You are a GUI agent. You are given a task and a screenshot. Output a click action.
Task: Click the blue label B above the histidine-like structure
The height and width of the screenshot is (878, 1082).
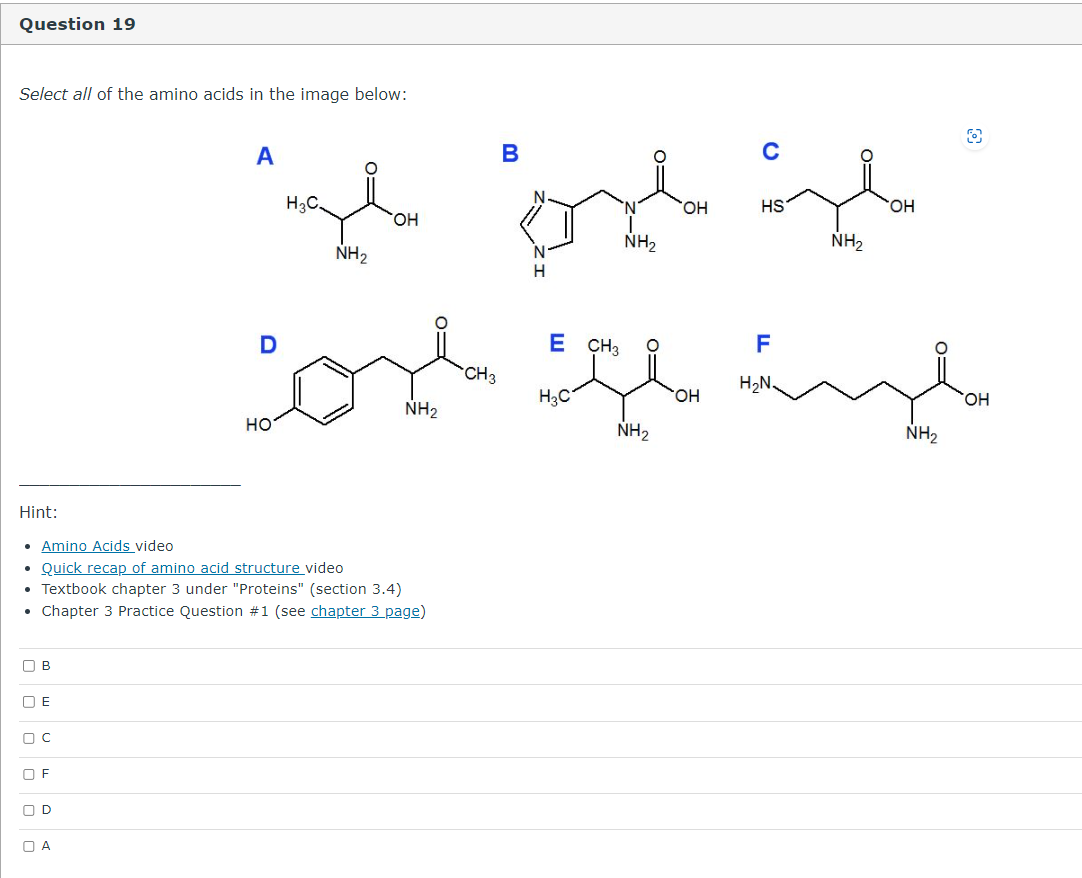(x=510, y=153)
